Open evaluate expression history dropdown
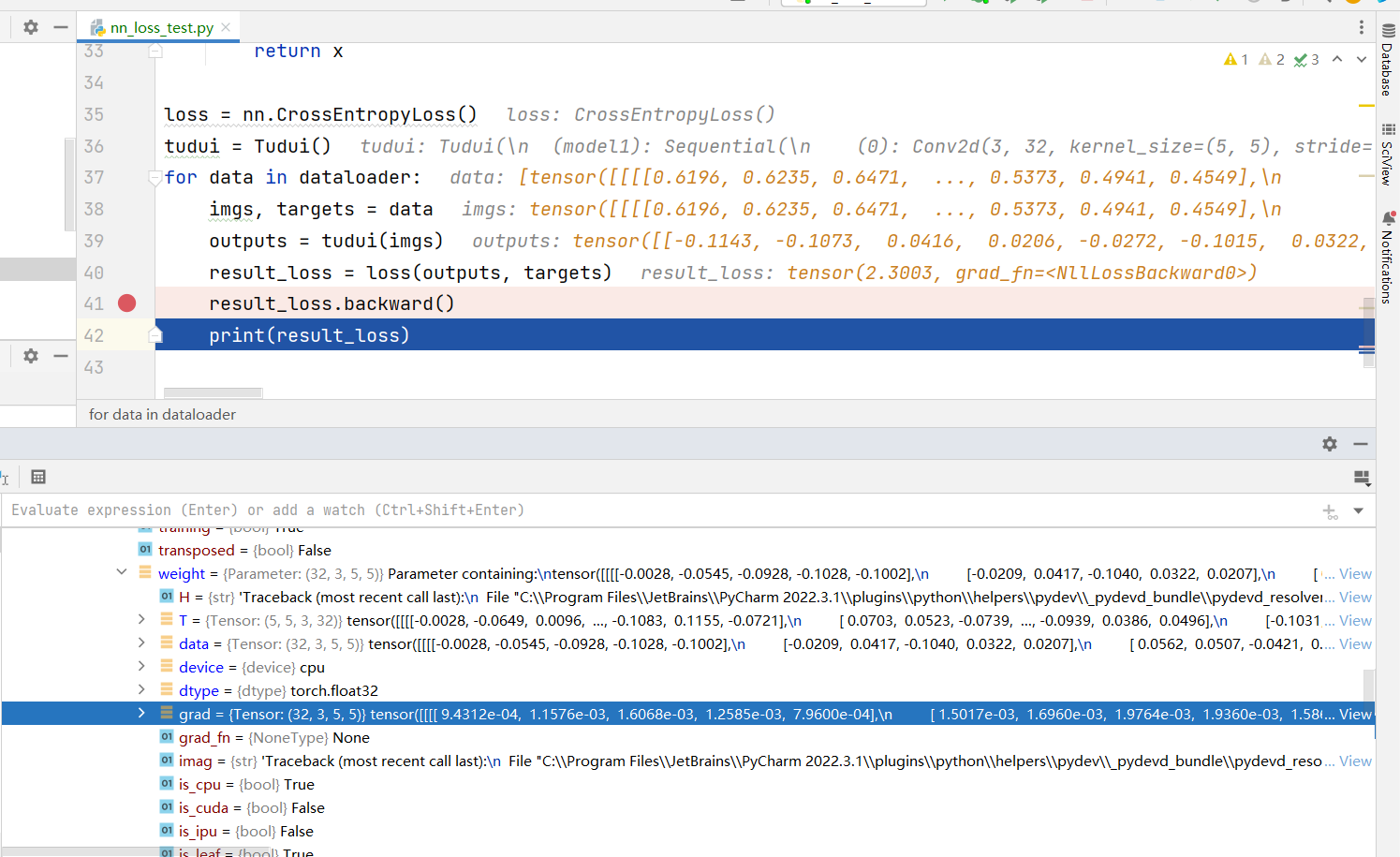This screenshot has width=1400, height=857. point(1358,510)
